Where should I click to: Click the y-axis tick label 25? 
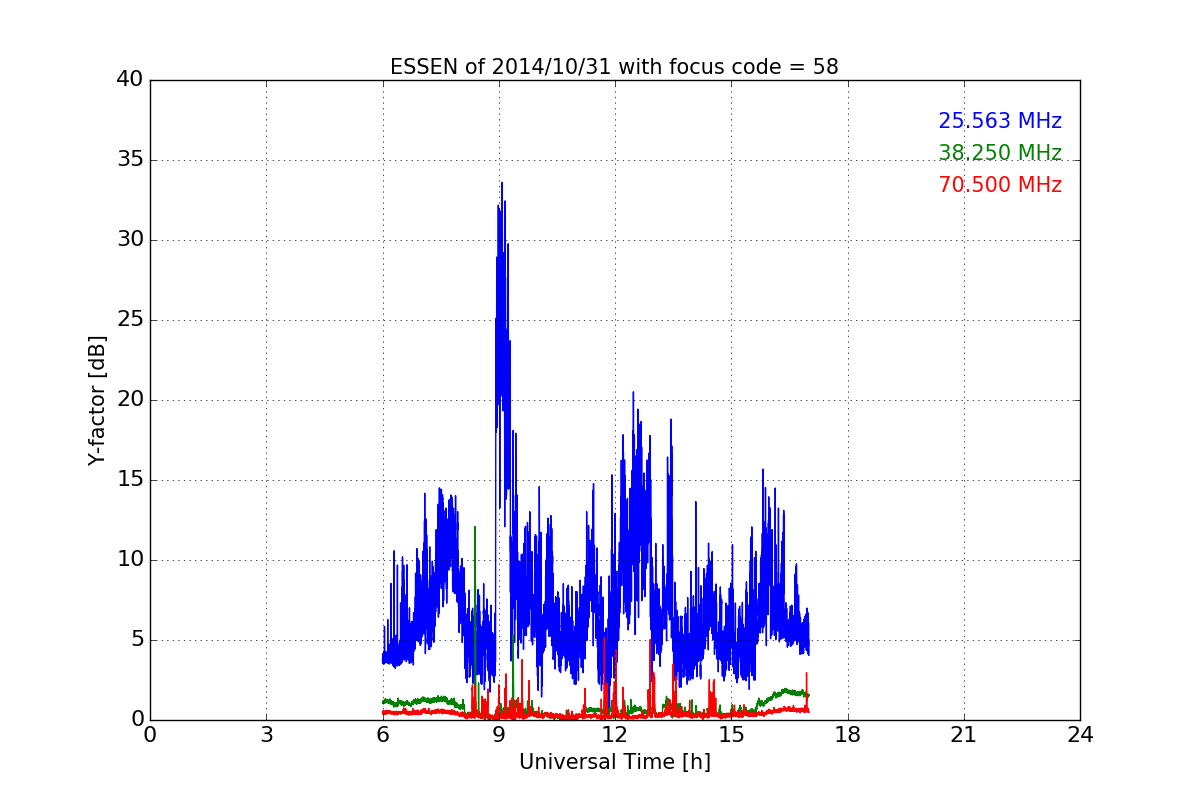(129, 320)
